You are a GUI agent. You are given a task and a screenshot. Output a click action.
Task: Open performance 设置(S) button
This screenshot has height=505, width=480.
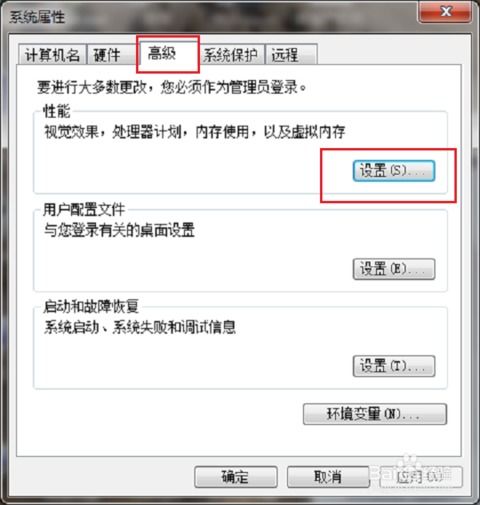pyautogui.click(x=394, y=171)
